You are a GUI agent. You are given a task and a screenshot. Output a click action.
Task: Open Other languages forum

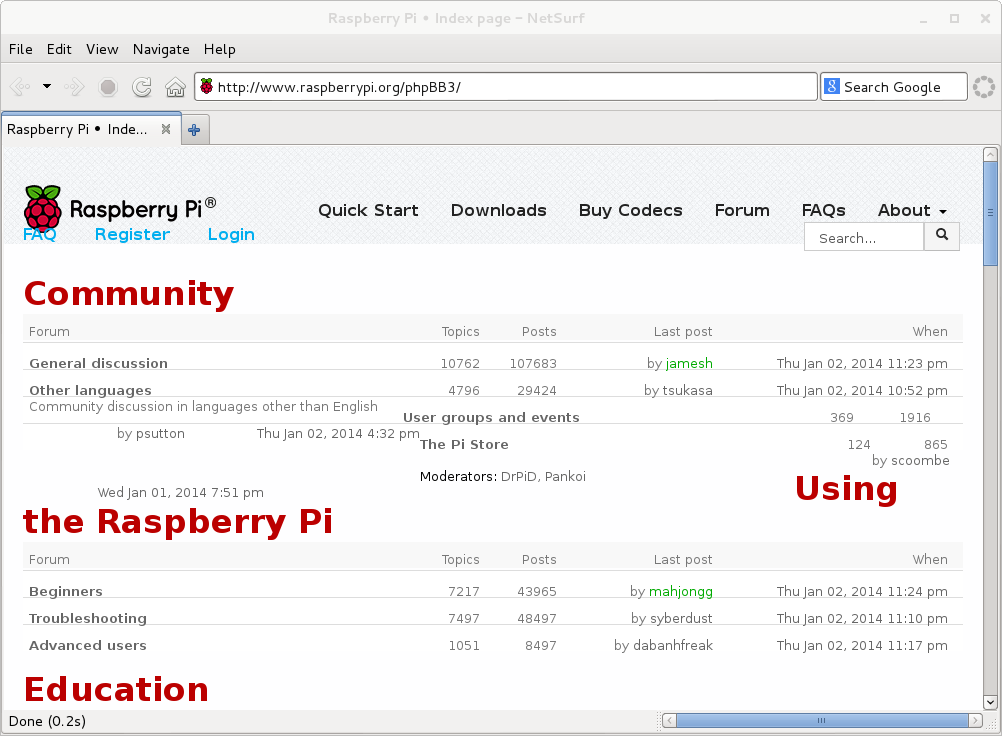[x=90, y=390]
